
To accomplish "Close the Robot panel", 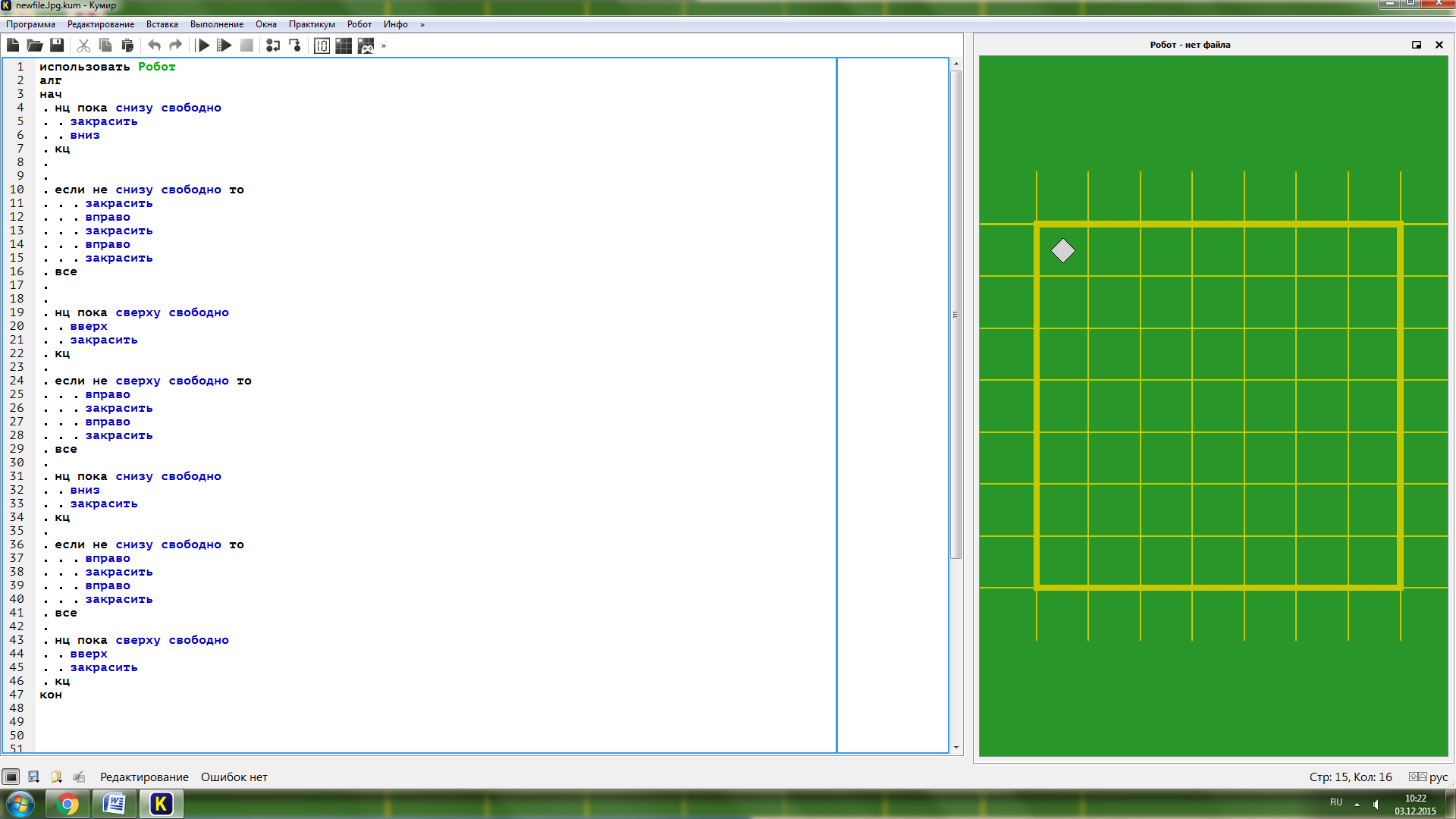I will click(x=1439, y=45).
